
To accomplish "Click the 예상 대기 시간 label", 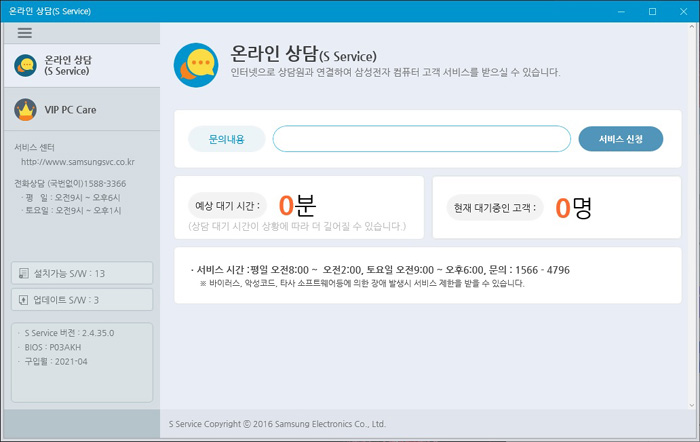I will [x=227, y=206].
